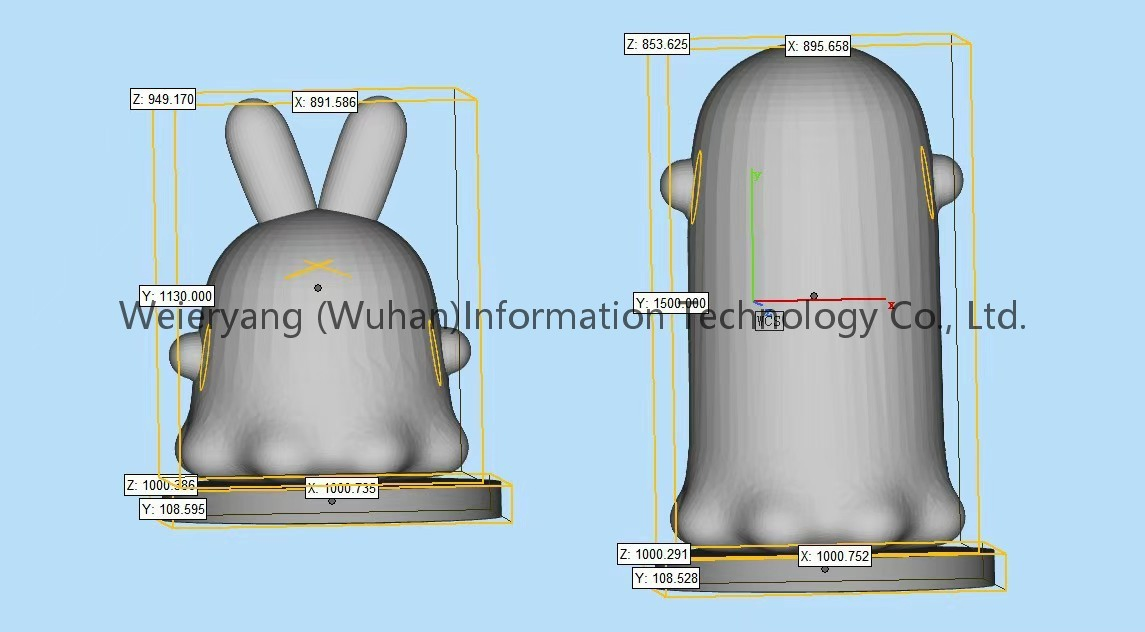
Task: Select the X: 1000.735 base label
Action: tap(342, 489)
